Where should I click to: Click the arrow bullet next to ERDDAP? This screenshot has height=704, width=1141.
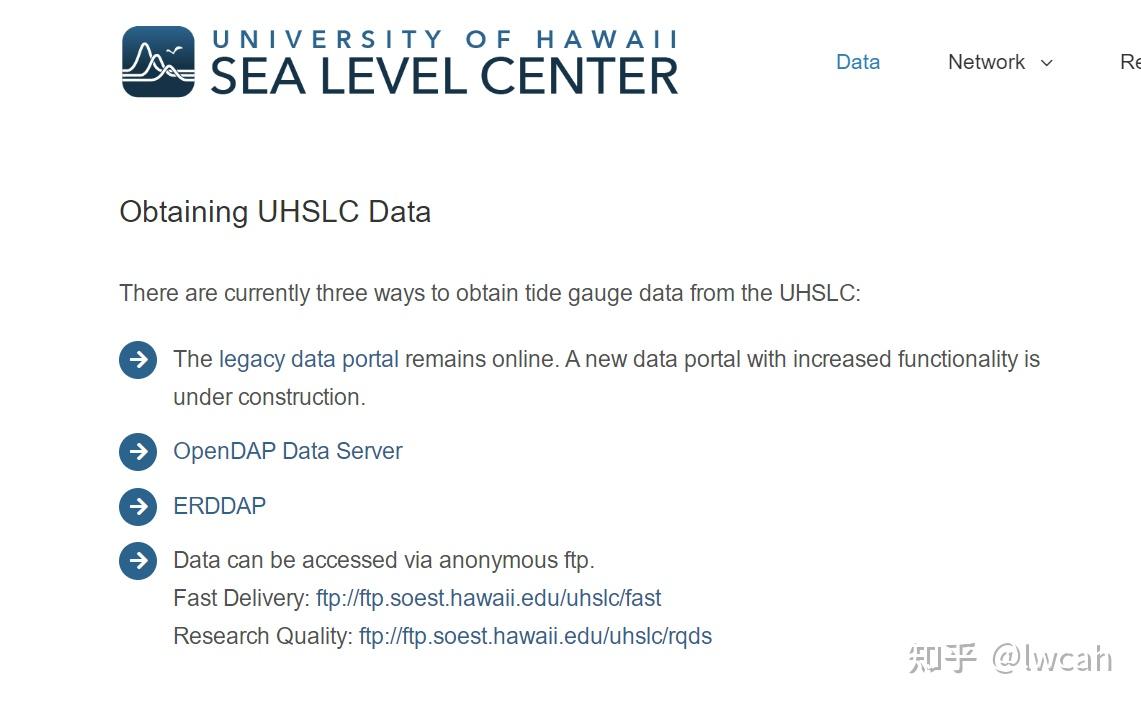pyautogui.click(x=138, y=507)
